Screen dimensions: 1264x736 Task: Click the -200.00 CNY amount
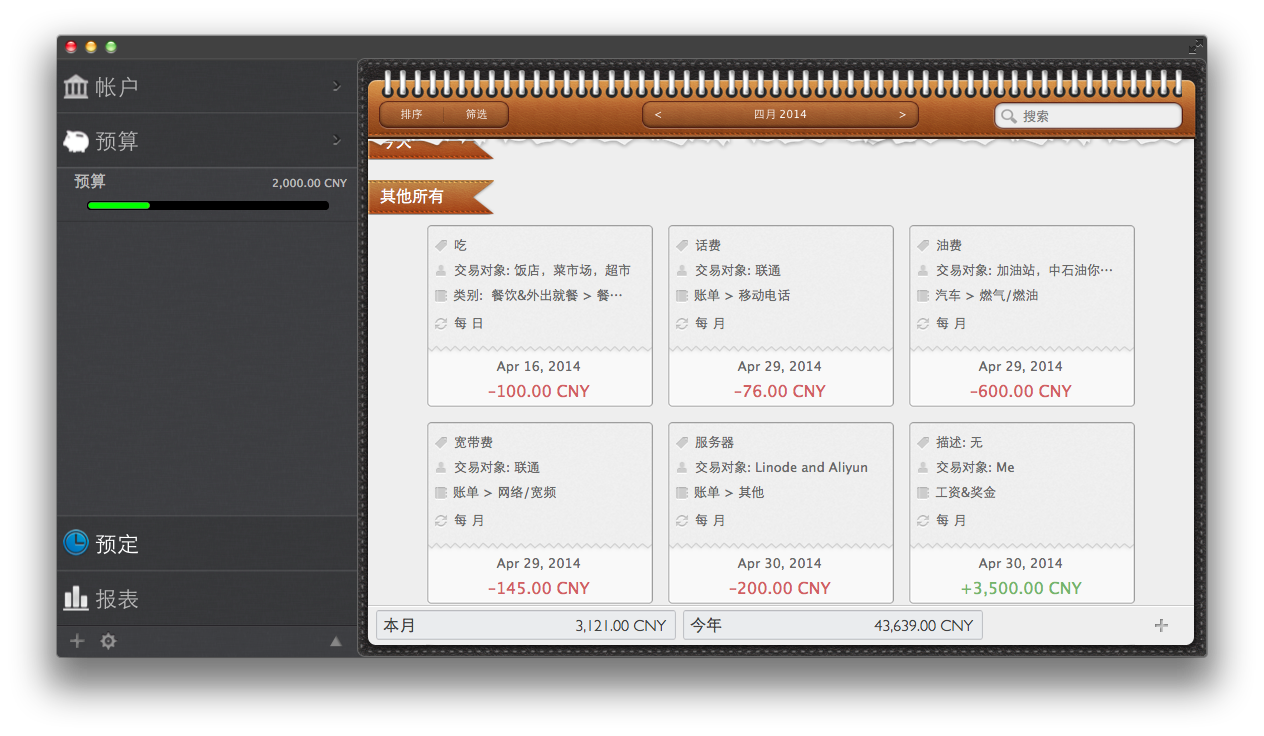(x=780, y=588)
